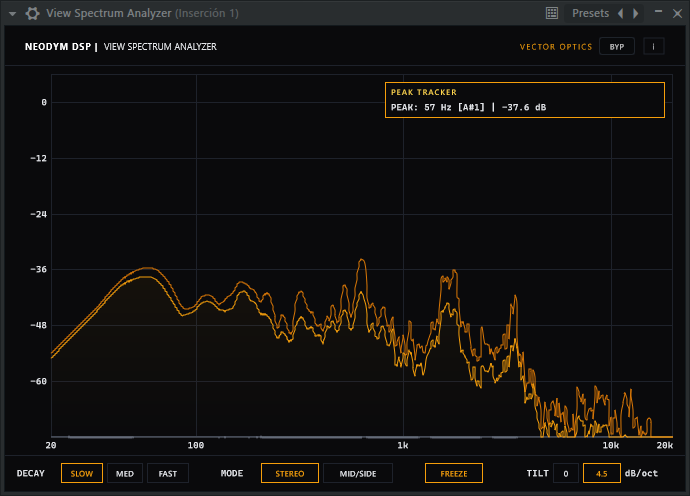Click the -60 dB axis label
The height and width of the screenshot is (496, 690).
(x=38, y=381)
